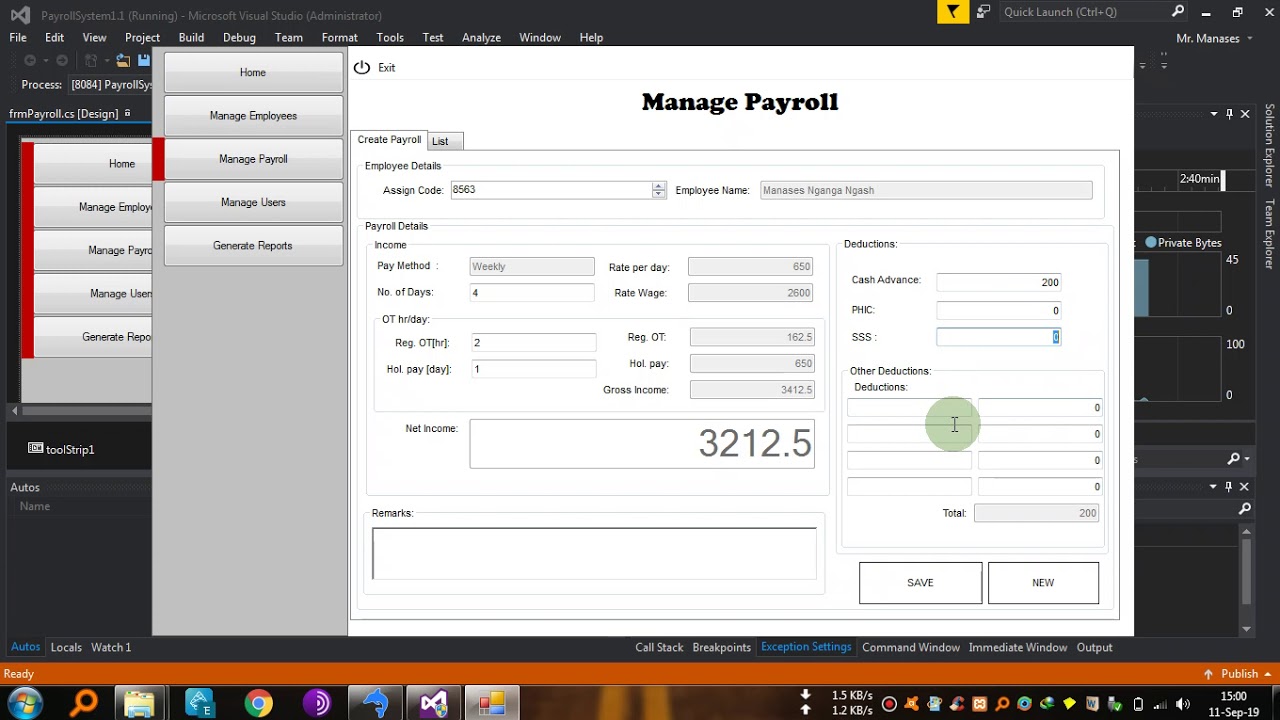Open the Diagnostic Tools window options arrow
Viewport: 1280px width, 720px height.
(x=1213, y=114)
